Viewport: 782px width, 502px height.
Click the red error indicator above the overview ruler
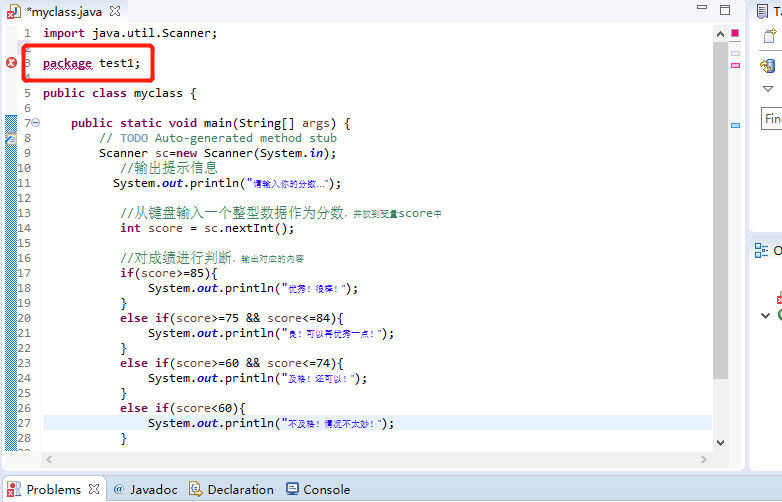pyautogui.click(x=735, y=33)
